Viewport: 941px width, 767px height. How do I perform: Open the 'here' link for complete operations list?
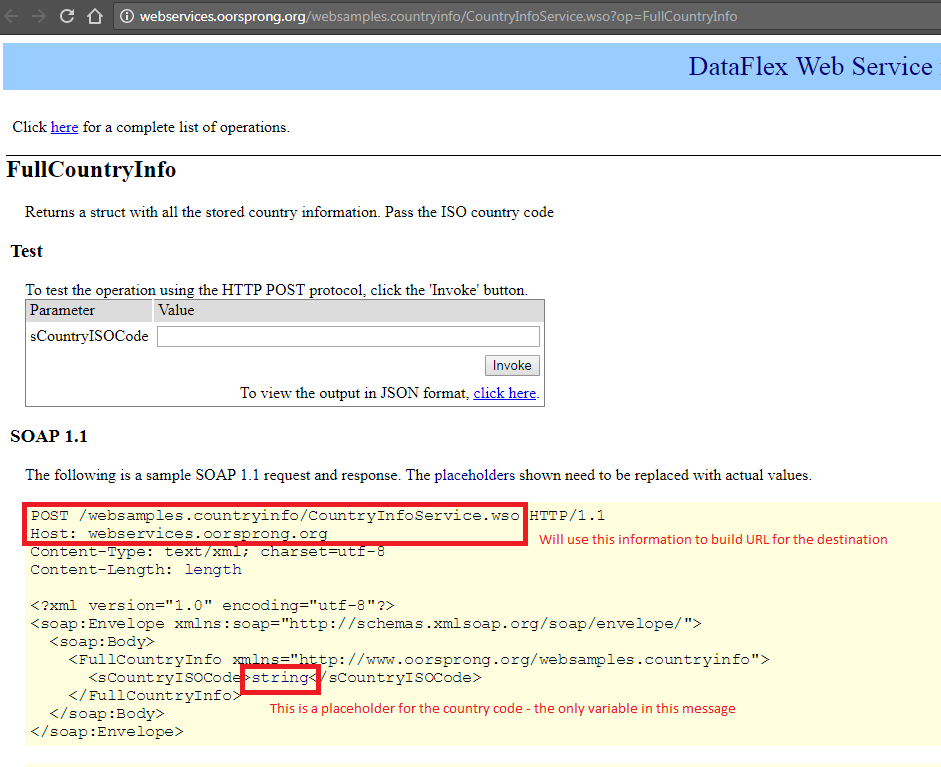[x=64, y=127]
